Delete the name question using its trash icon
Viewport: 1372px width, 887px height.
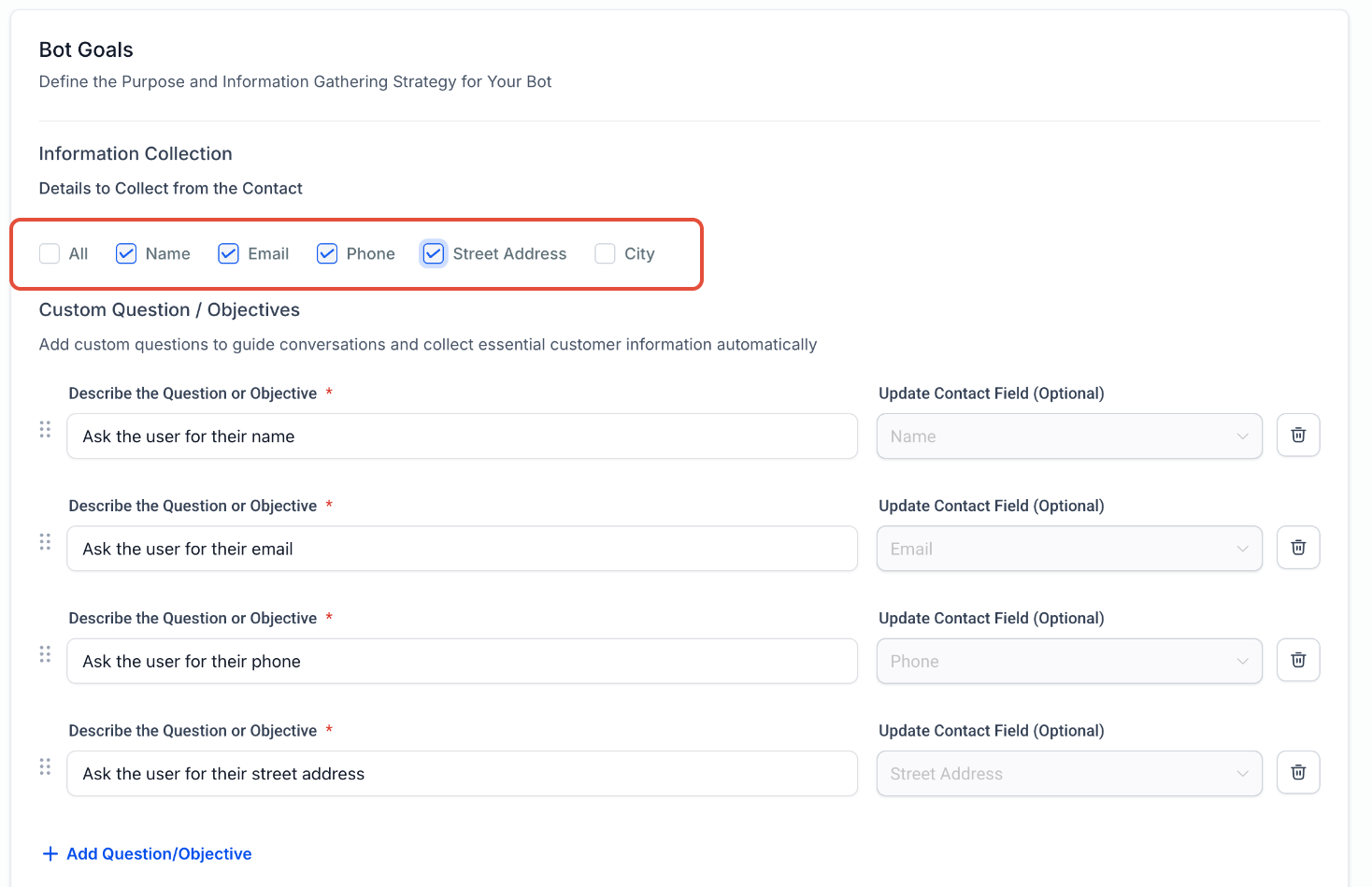[x=1298, y=435]
